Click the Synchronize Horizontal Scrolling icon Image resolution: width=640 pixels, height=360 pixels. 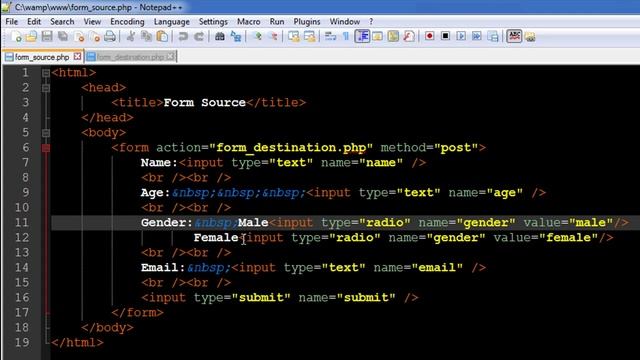click(309, 36)
